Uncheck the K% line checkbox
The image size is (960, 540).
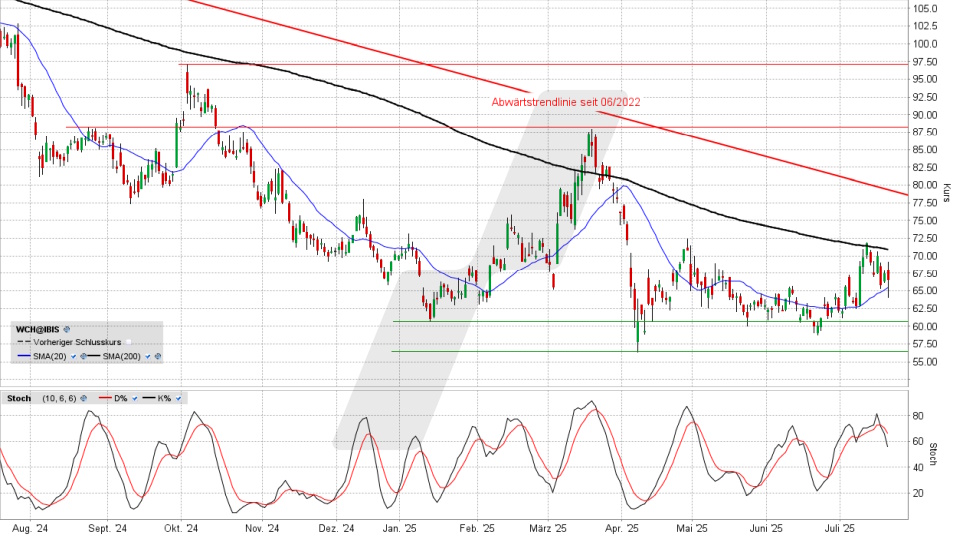[178, 398]
